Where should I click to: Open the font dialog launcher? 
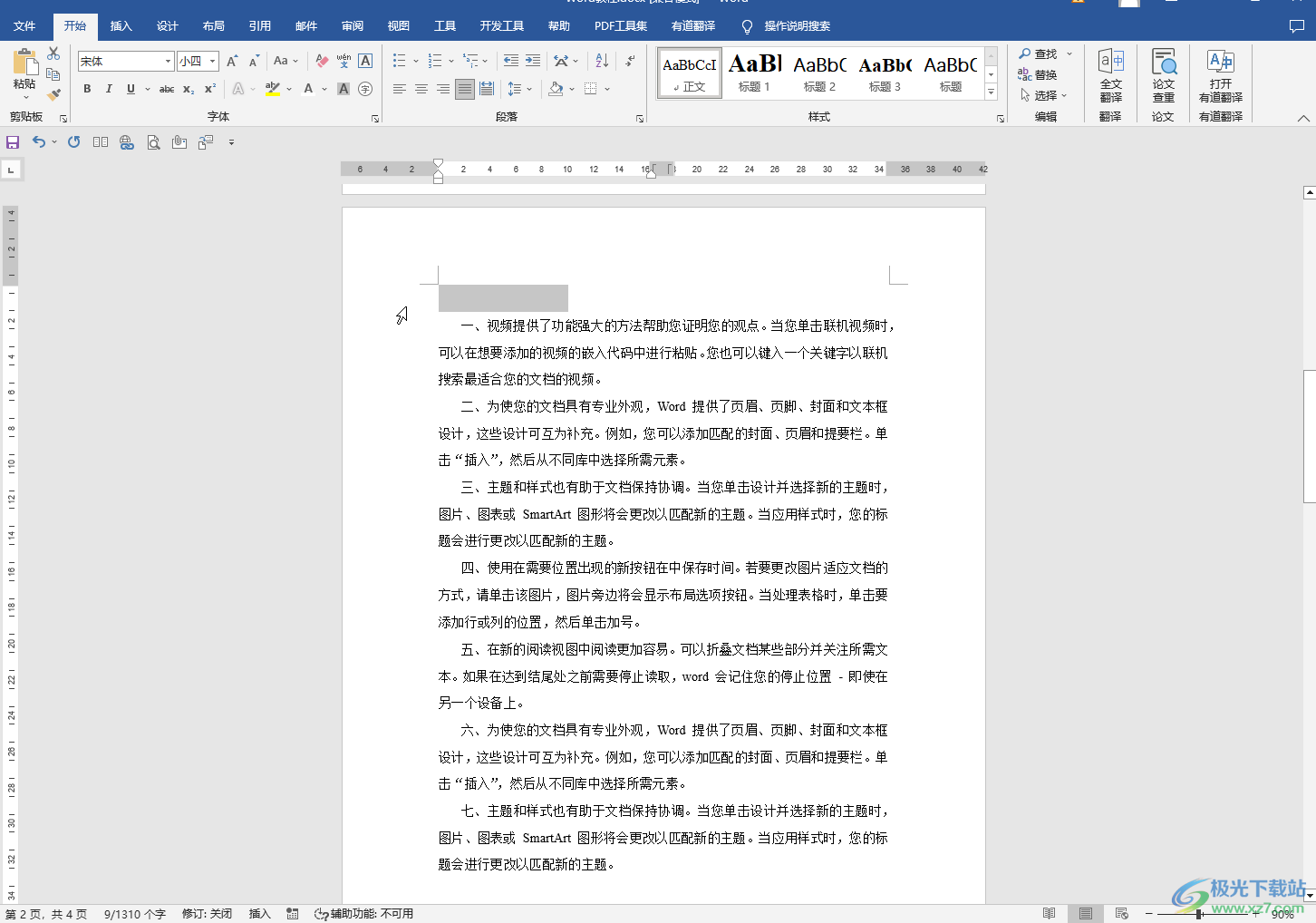[x=374, y=118]
